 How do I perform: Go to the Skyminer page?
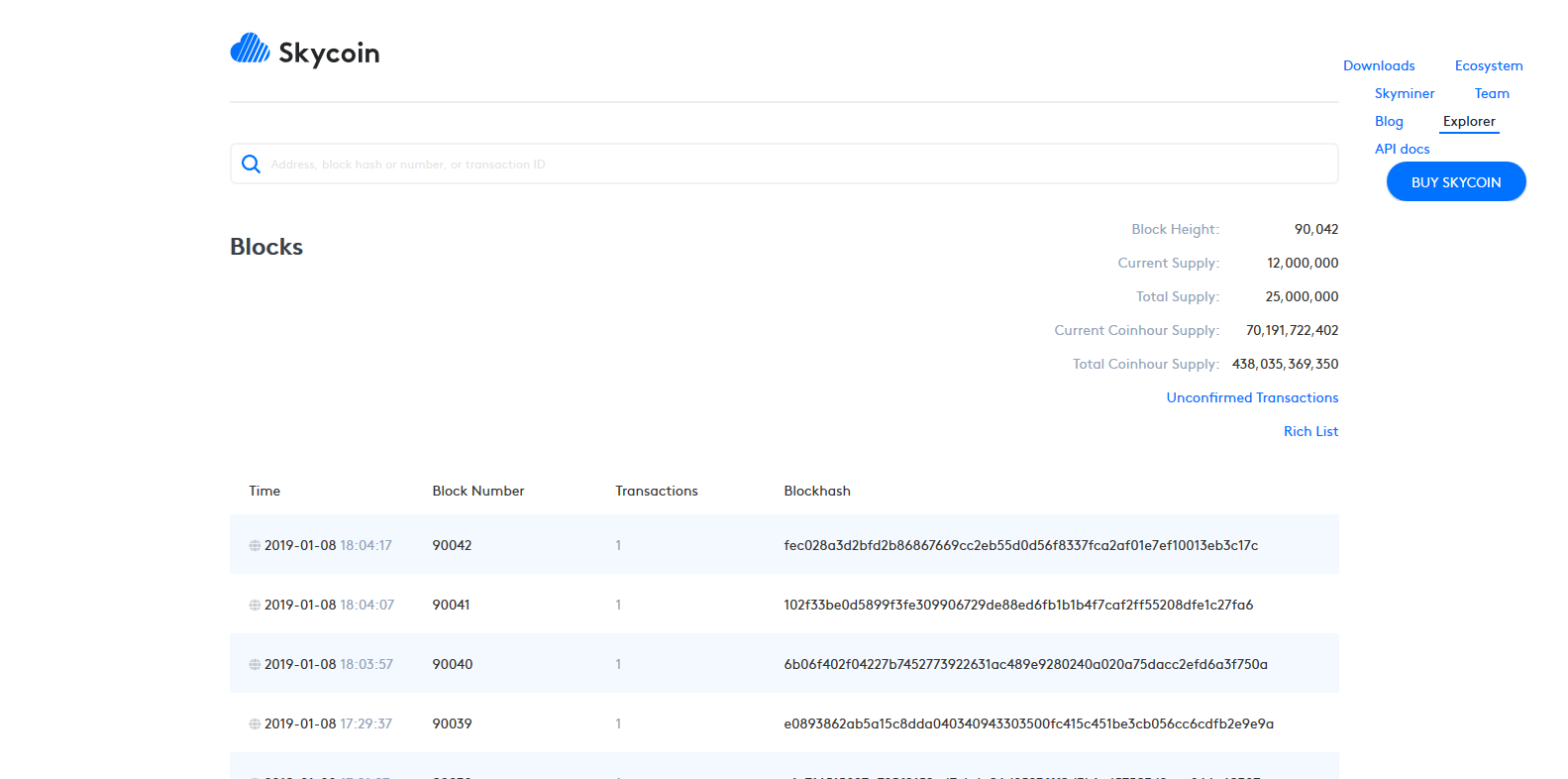pyautogui.click(x=1405, y=93)
